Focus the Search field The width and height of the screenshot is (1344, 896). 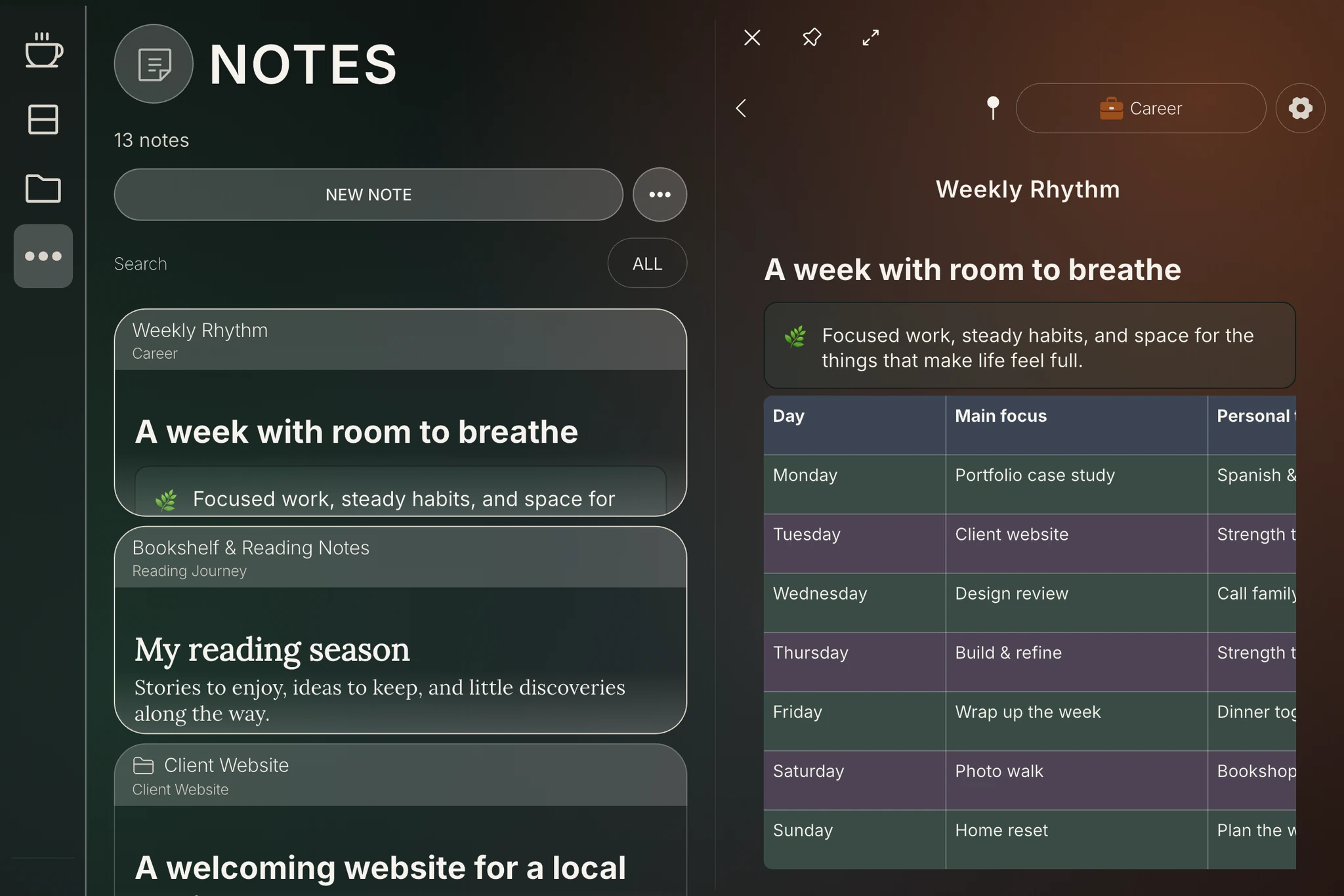(354, 264)
